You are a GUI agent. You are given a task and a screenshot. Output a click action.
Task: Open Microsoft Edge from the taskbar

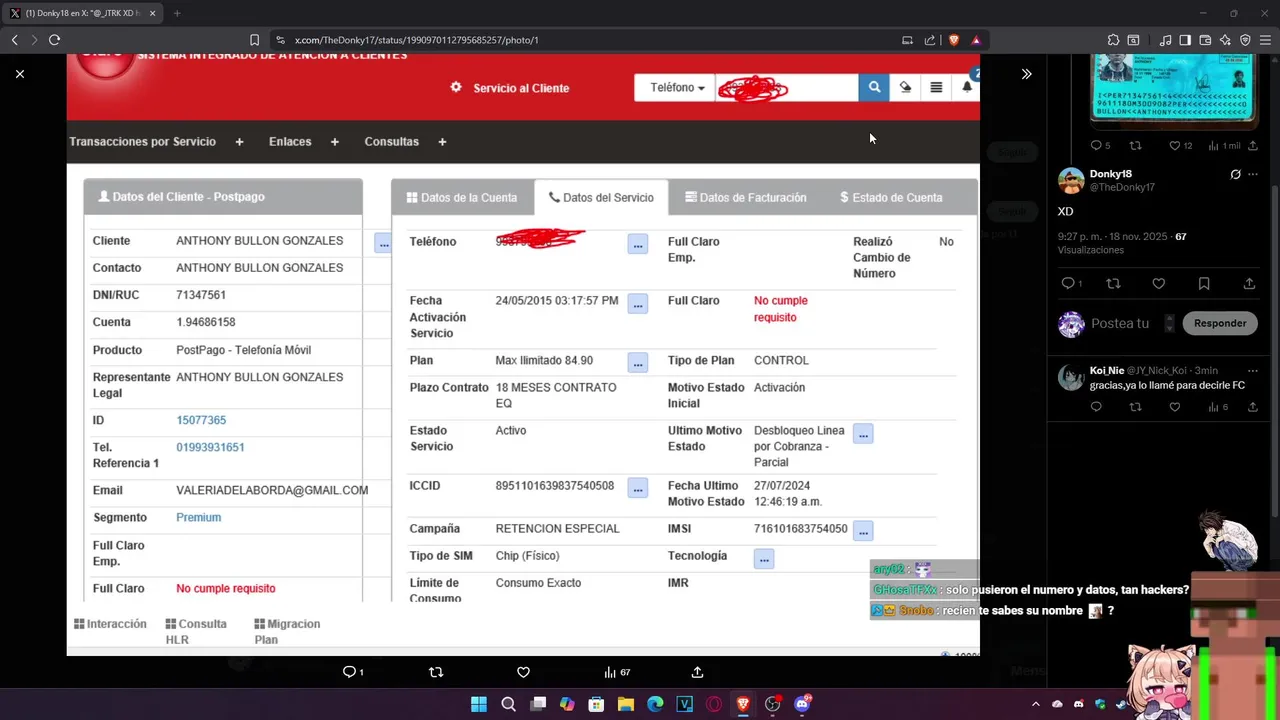pos(655,704)
